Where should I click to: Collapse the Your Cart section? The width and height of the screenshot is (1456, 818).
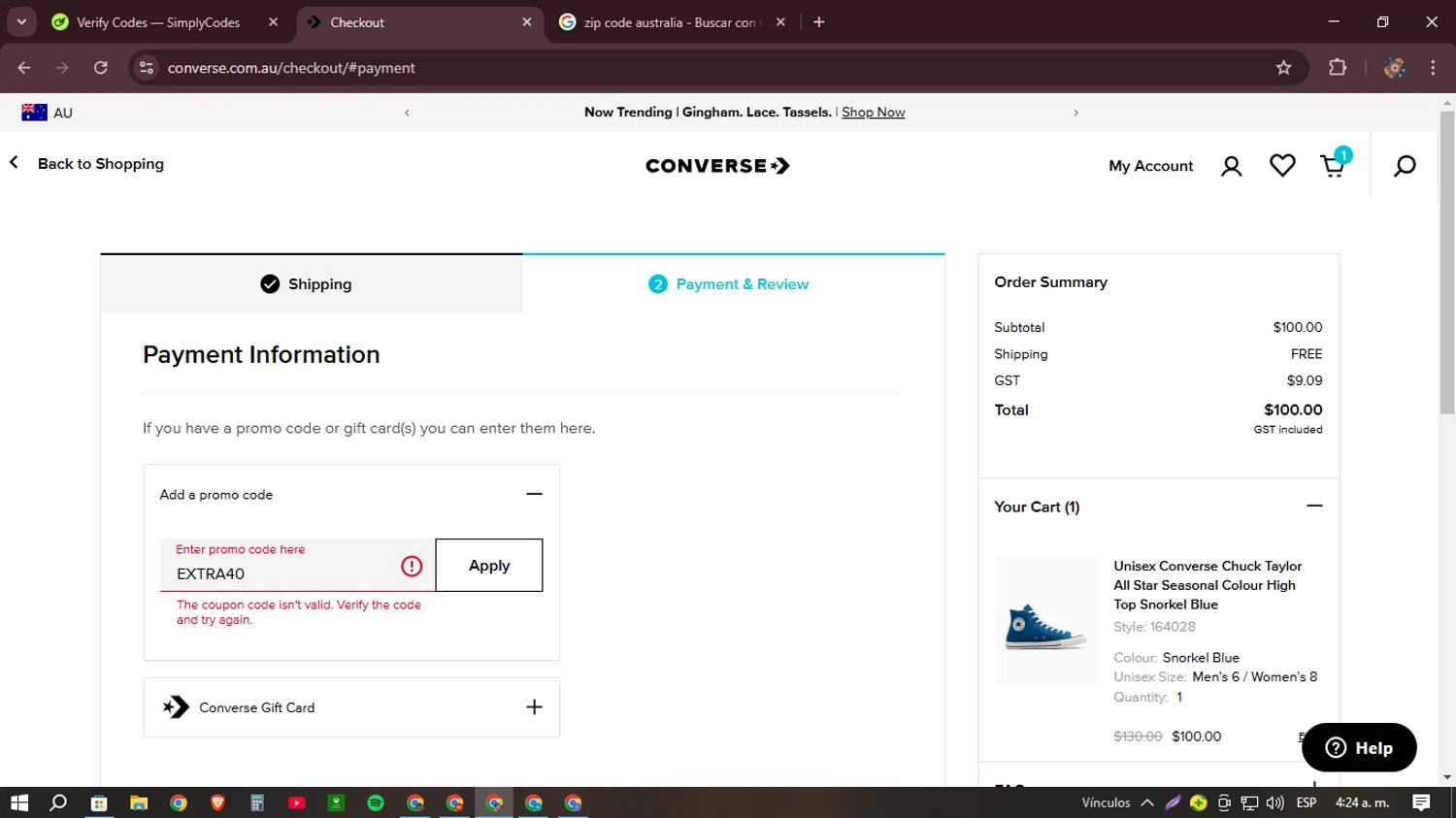coord(1314,506)
